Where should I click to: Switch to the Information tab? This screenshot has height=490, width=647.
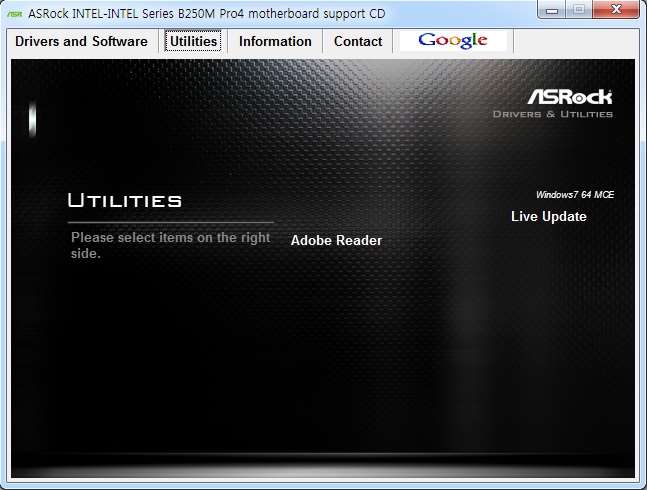275,41
